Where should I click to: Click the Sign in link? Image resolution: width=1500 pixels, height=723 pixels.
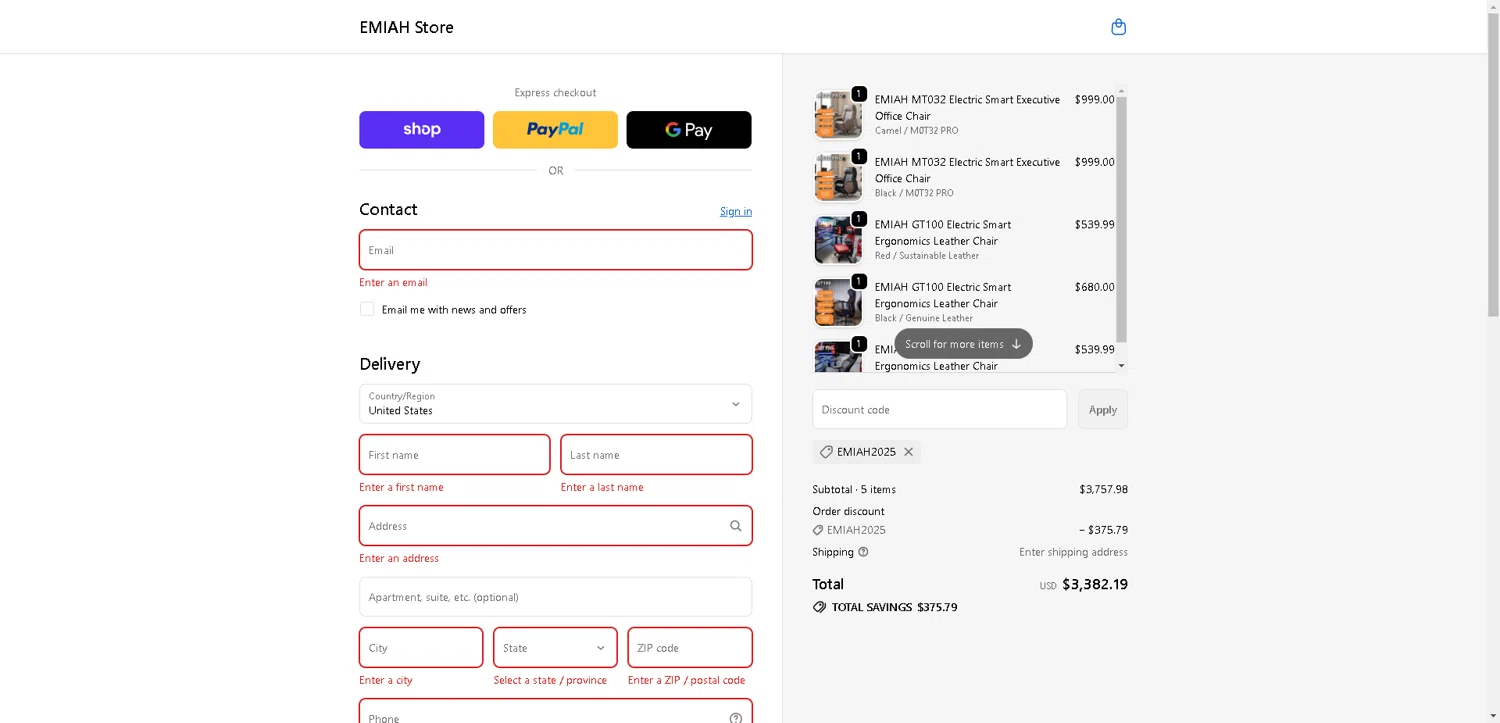(x=735, y=211)
